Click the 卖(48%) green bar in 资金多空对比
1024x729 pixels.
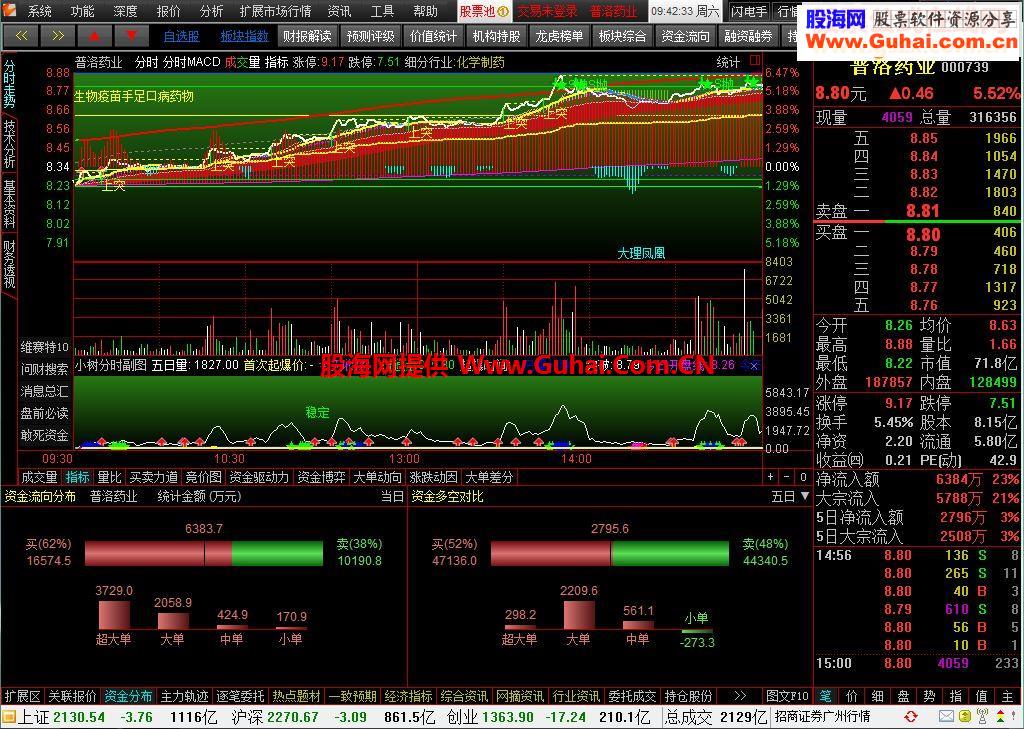coord(670,553)
